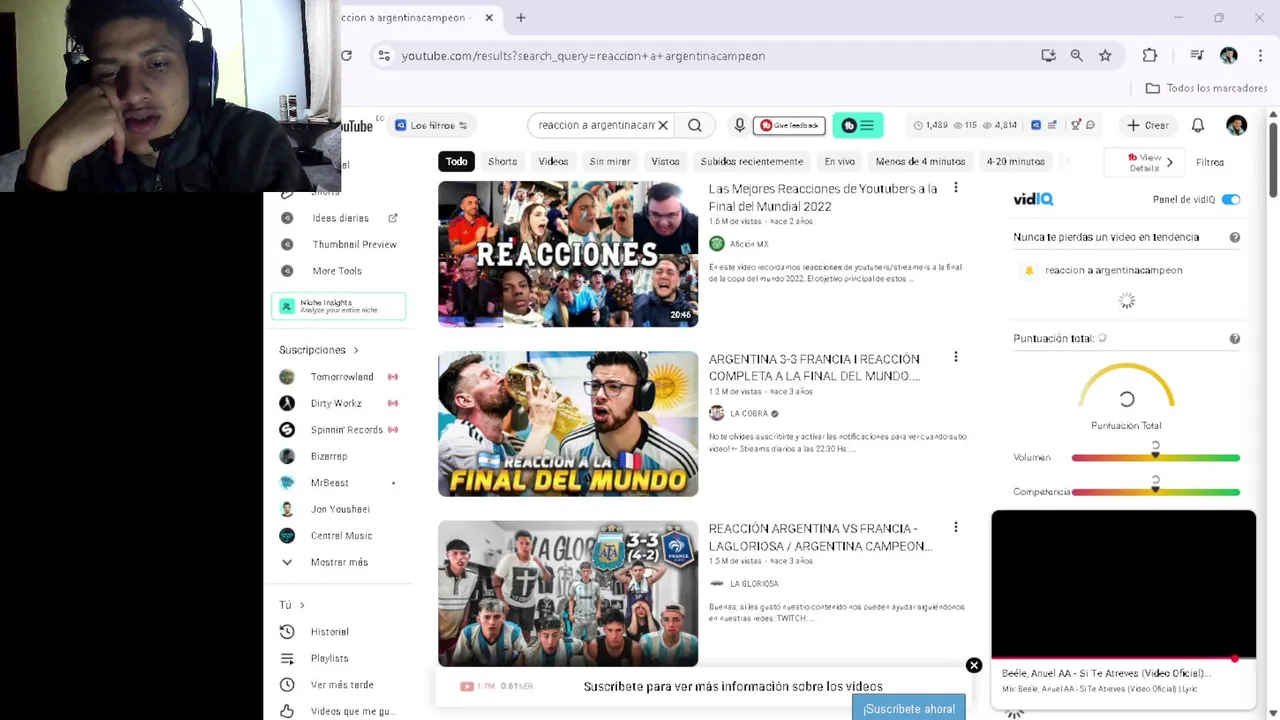Open the media control icon in Chrome toolbar
1280x720 pixels.
[1197, 56]
